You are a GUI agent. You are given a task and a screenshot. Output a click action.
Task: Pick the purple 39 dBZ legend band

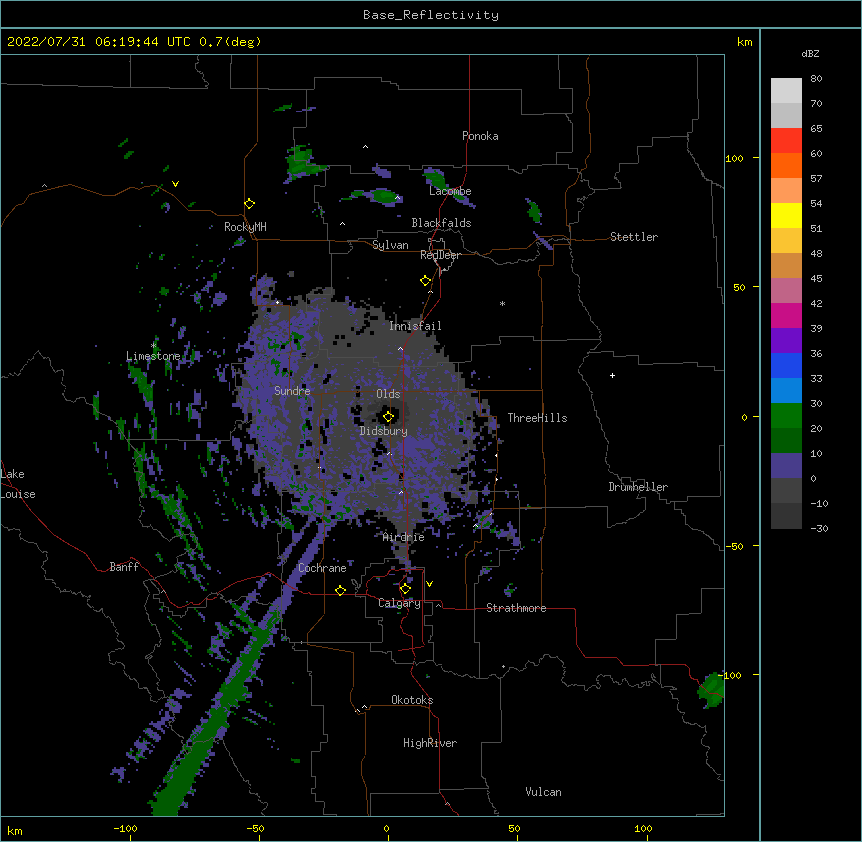pyautogui.click(x=786, y=341)
